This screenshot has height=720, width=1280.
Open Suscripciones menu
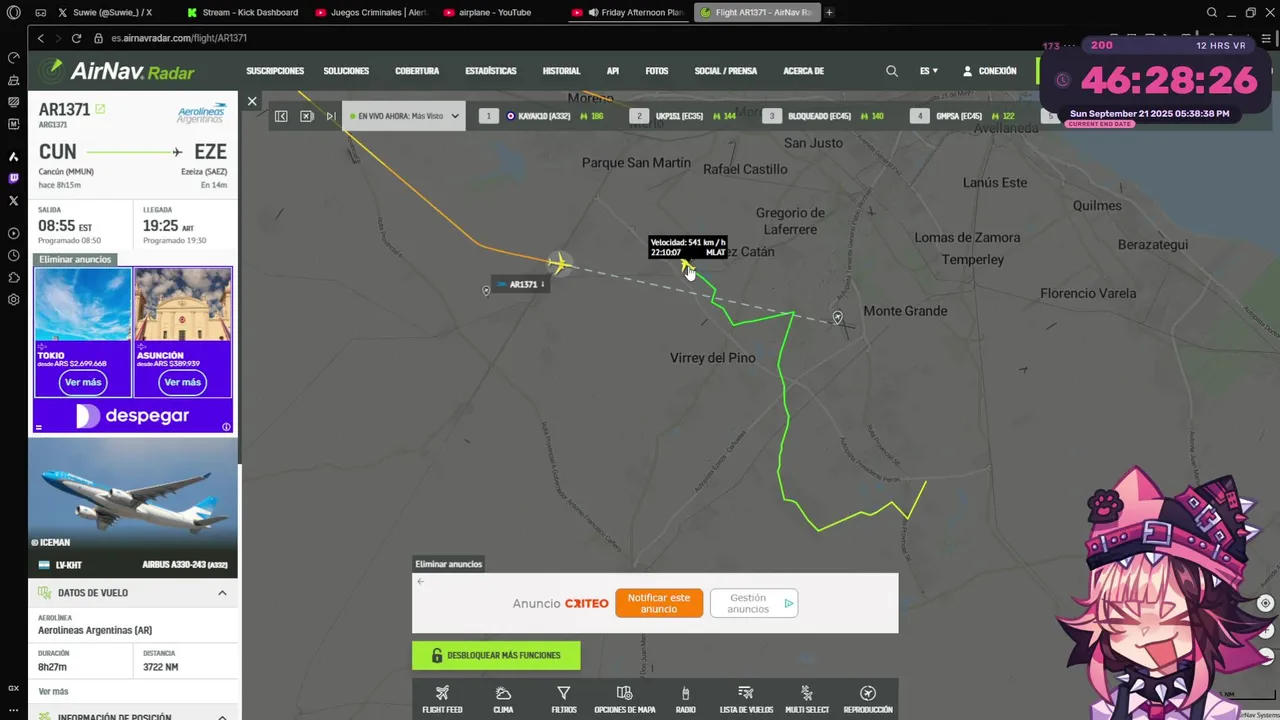pyautogui.click(x=275, y=71)
